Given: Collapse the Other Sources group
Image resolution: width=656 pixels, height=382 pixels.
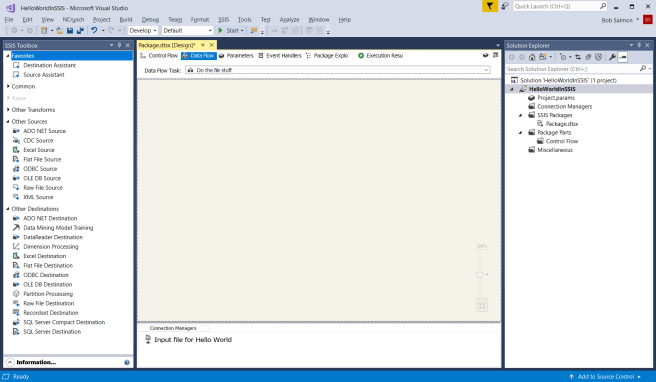Looking at the screenshot, I should [x=8, y=121].
